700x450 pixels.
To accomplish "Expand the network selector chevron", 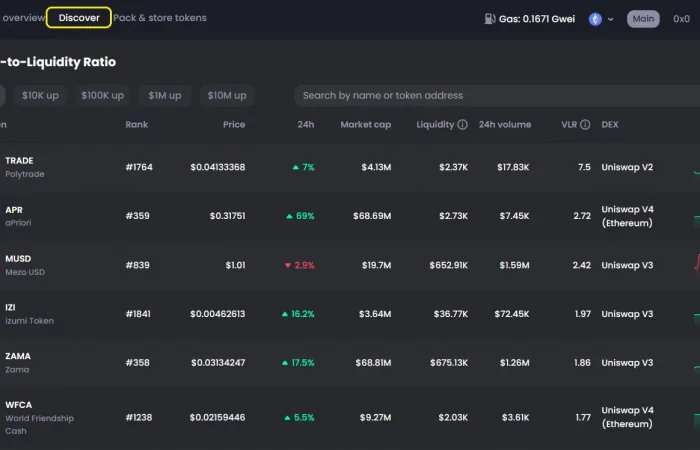I will pos(611,20).
